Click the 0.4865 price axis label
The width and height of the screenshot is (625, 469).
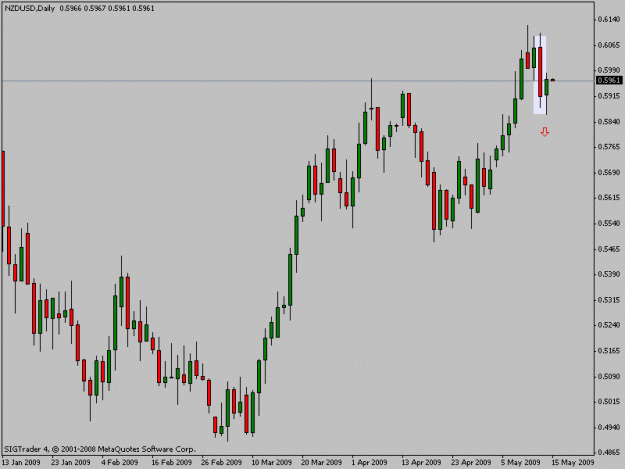tap(609, 453)
